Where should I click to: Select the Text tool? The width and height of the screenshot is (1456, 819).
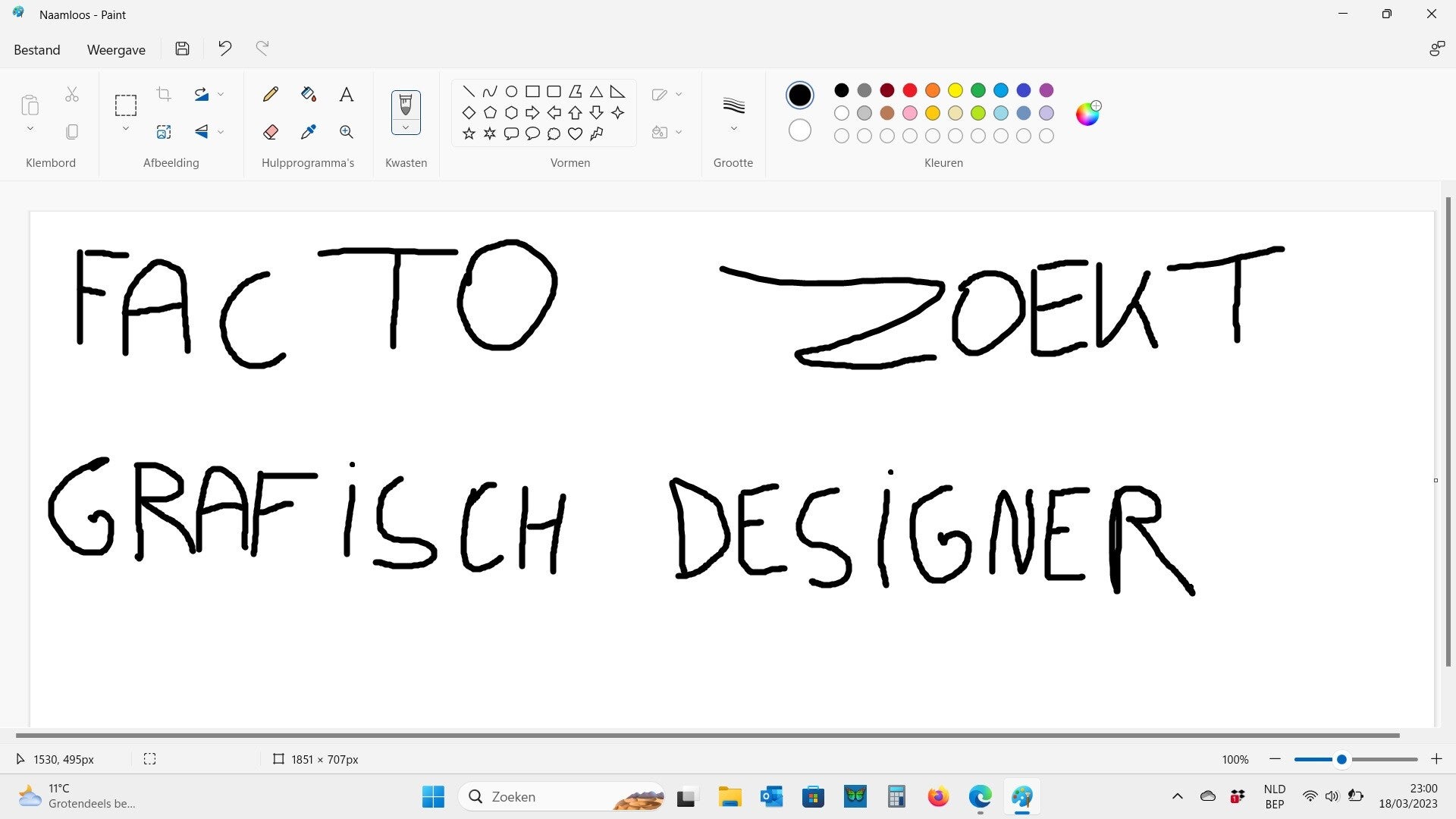coord(346,94)
